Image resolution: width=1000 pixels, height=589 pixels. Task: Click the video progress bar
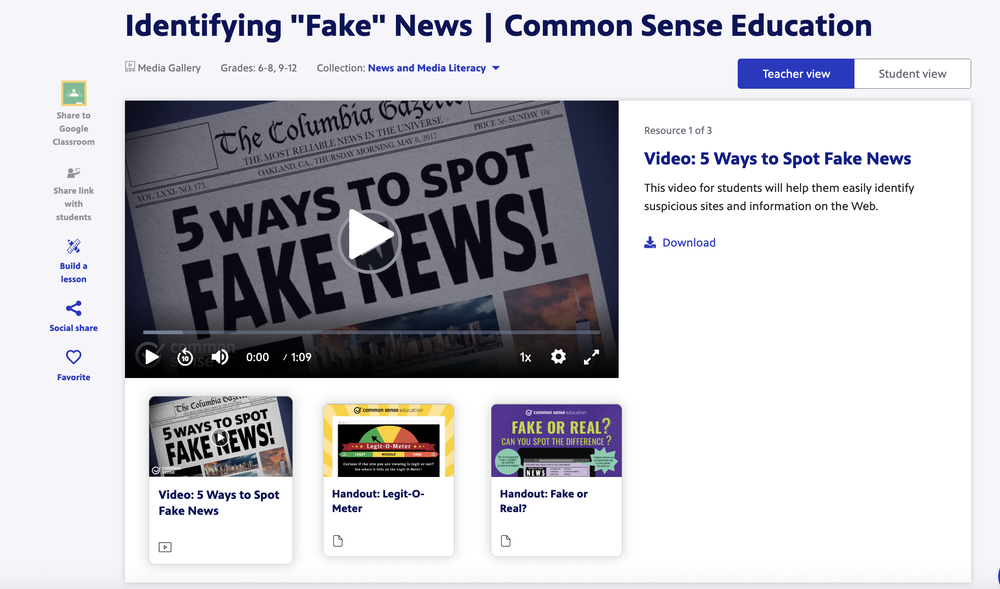pyautogui.click(x=371, y=332)
